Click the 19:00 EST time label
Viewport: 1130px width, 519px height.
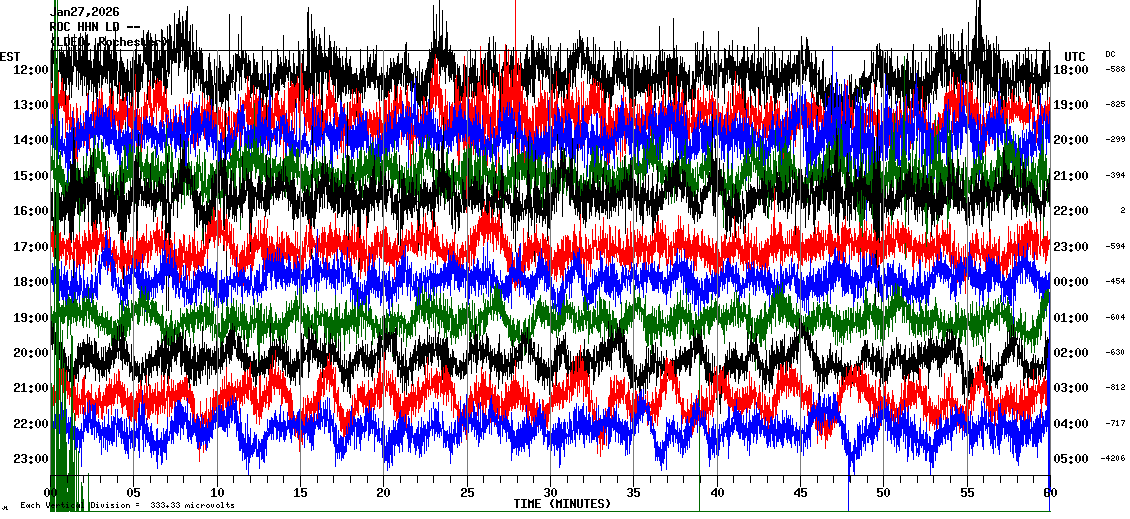pos(31,318)
